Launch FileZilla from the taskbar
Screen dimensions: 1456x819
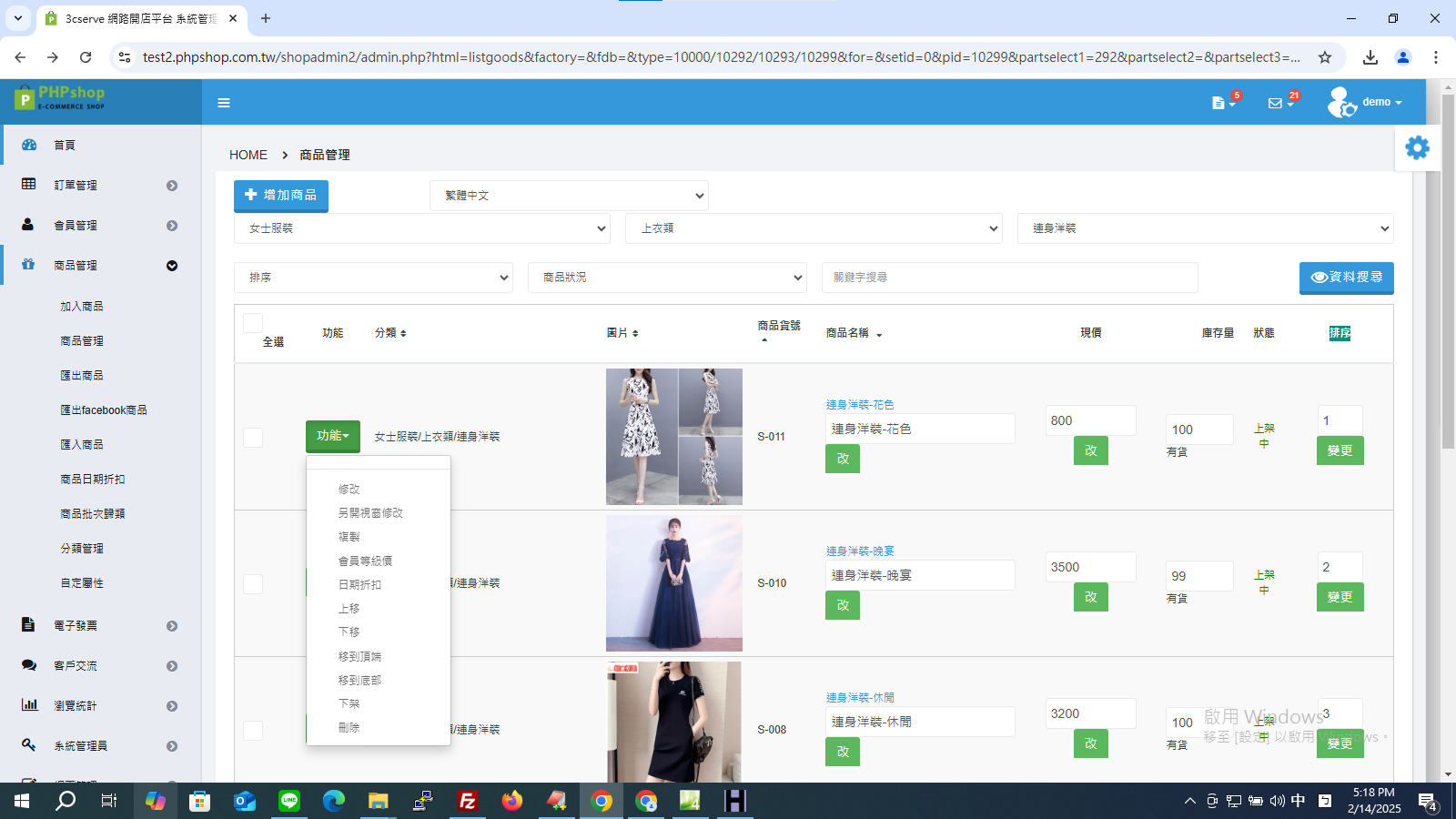pos(468,801)
